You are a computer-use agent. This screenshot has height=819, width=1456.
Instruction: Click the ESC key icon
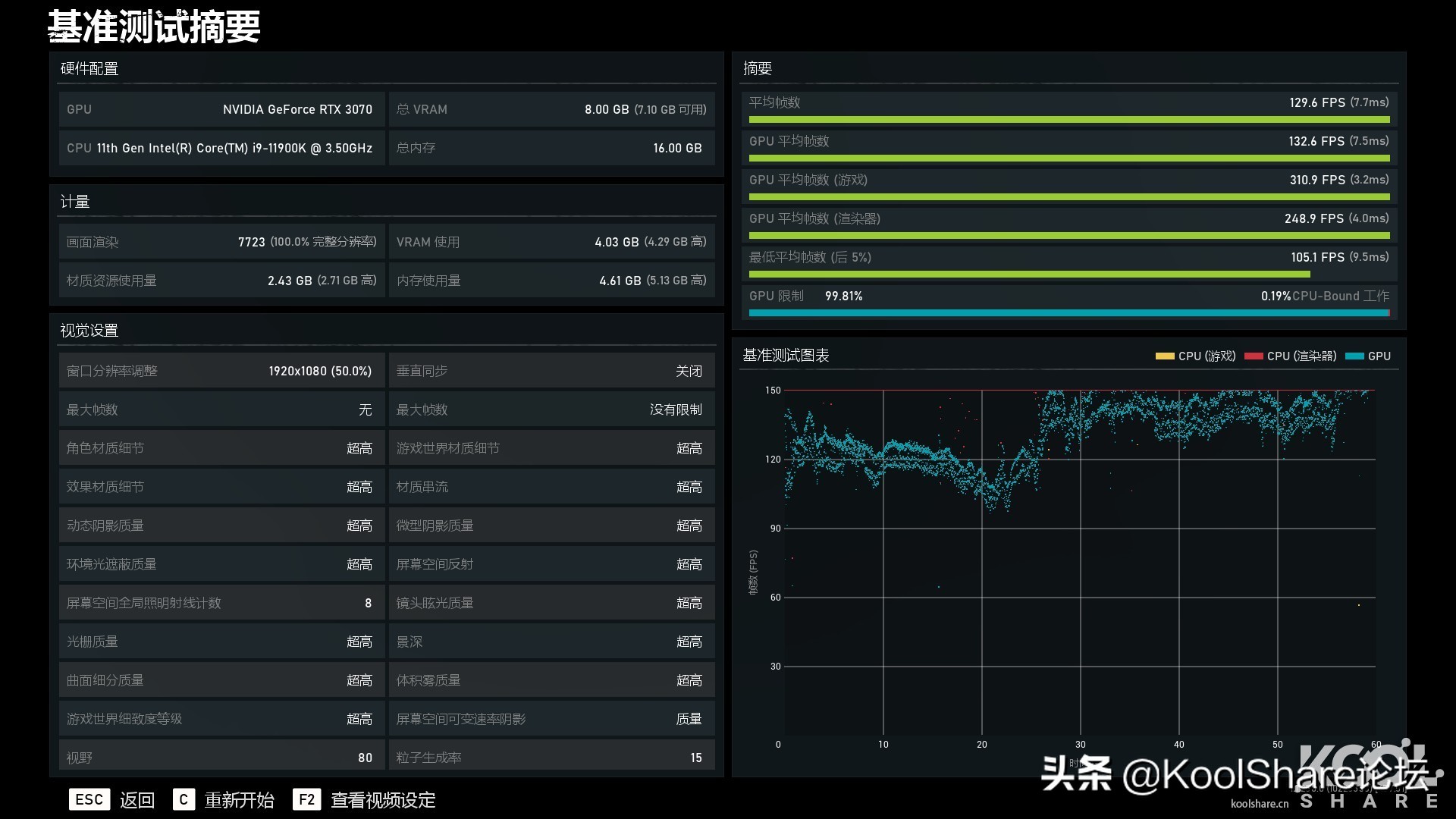pyautogui.click(x=89, y=799)
